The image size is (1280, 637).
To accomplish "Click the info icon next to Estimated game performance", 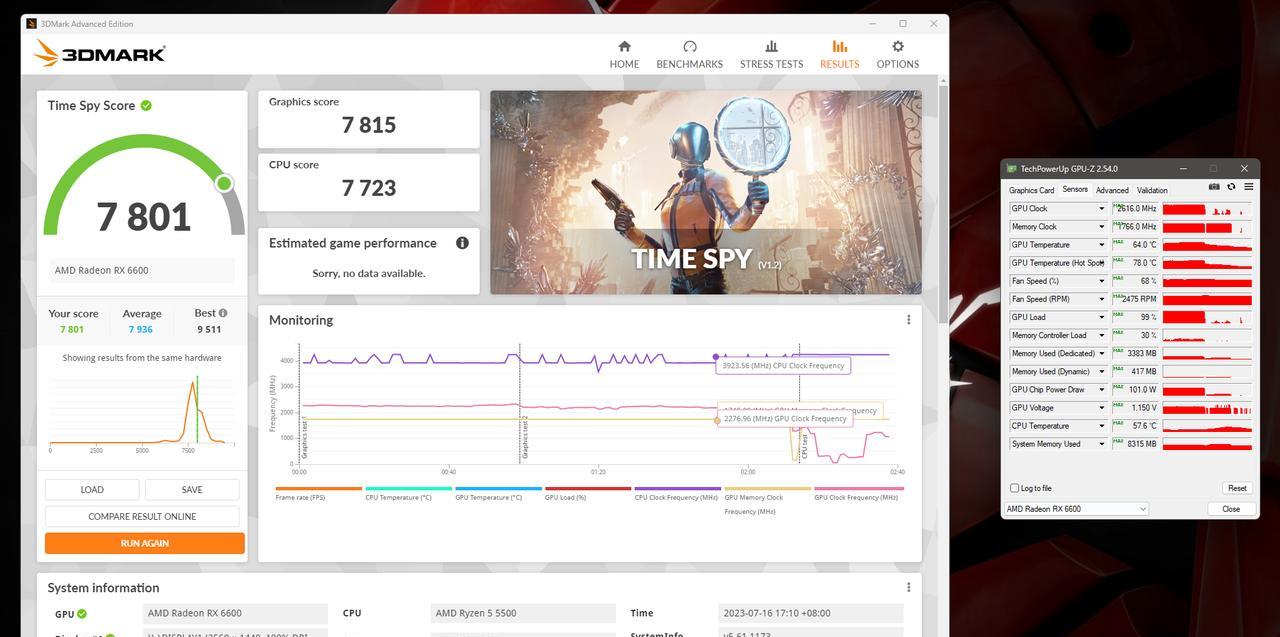I will click(x=462, y=243).
